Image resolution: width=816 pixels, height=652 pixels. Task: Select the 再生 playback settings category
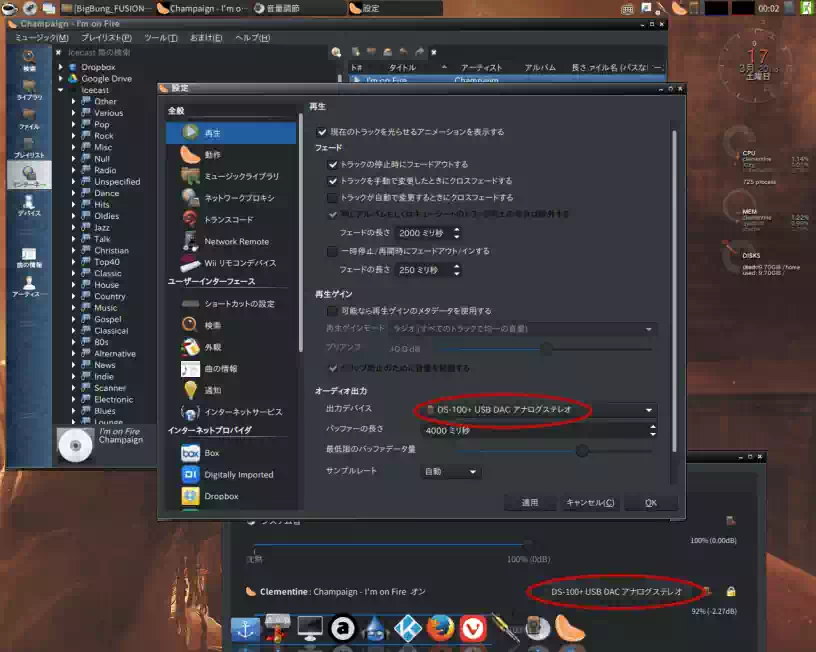(x=231, y=133)
